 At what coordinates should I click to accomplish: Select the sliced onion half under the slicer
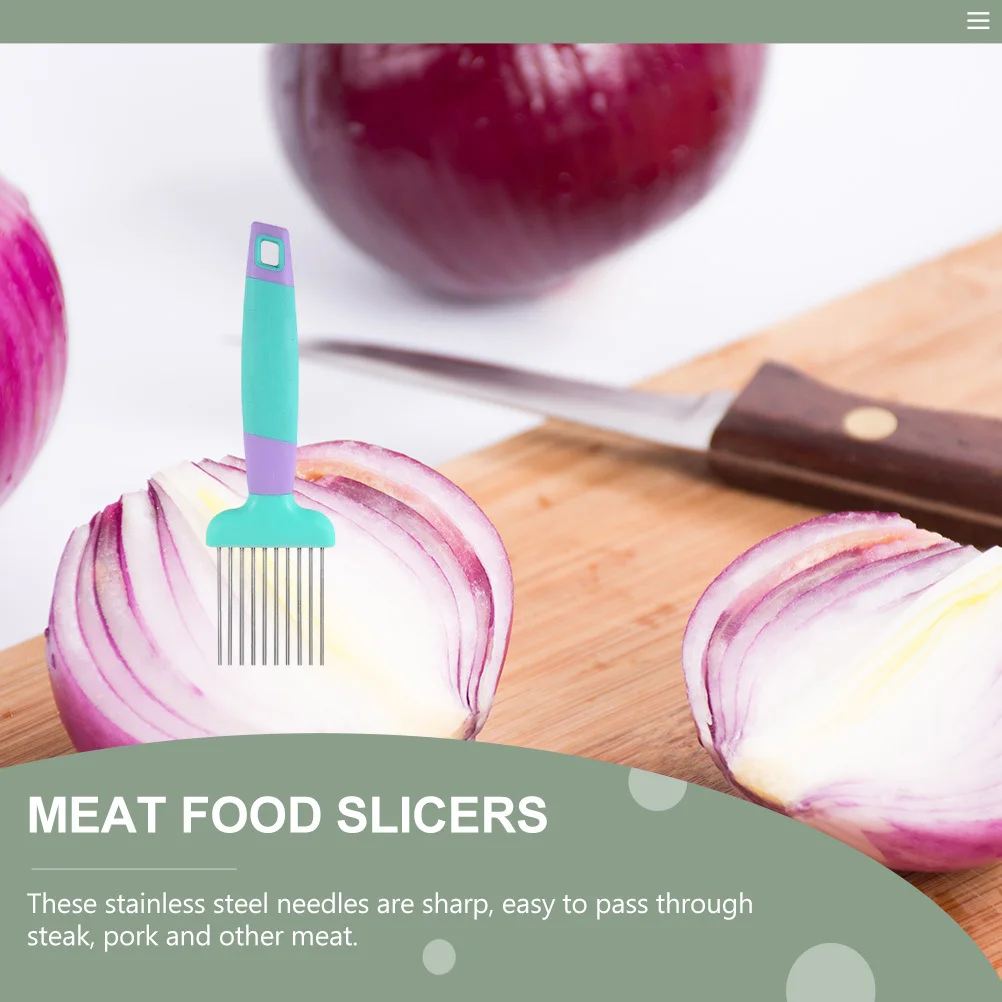click(x=280, y=594)
